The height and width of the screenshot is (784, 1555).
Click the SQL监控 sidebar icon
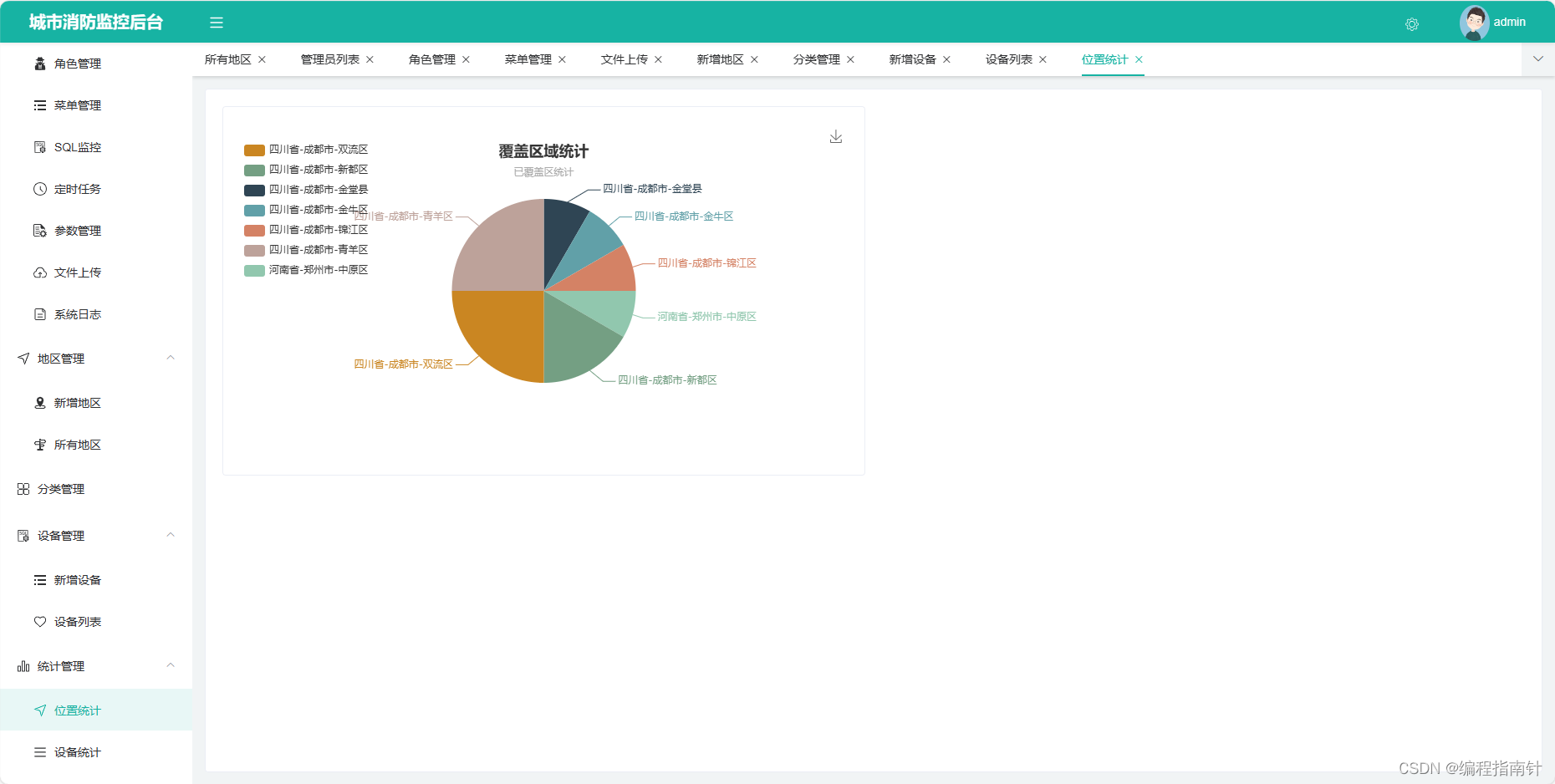pos(40,147)
